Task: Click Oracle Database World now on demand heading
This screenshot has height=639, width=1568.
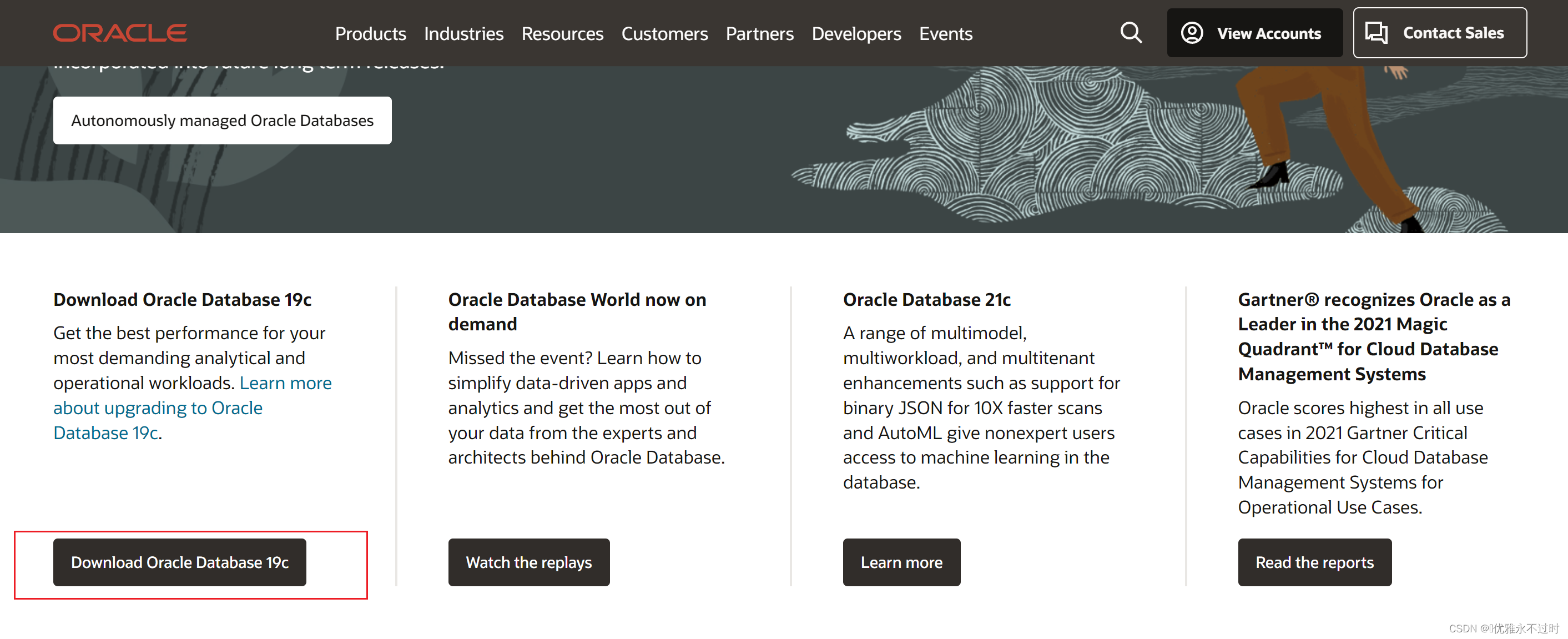Action: click(x=577, y=311)
